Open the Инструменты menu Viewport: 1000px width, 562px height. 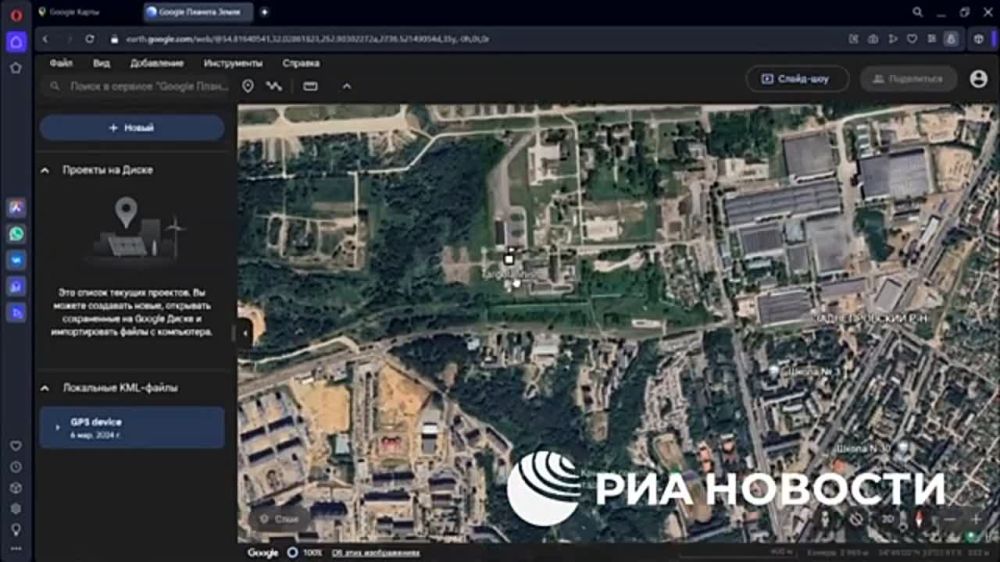(x=232, y=63)
